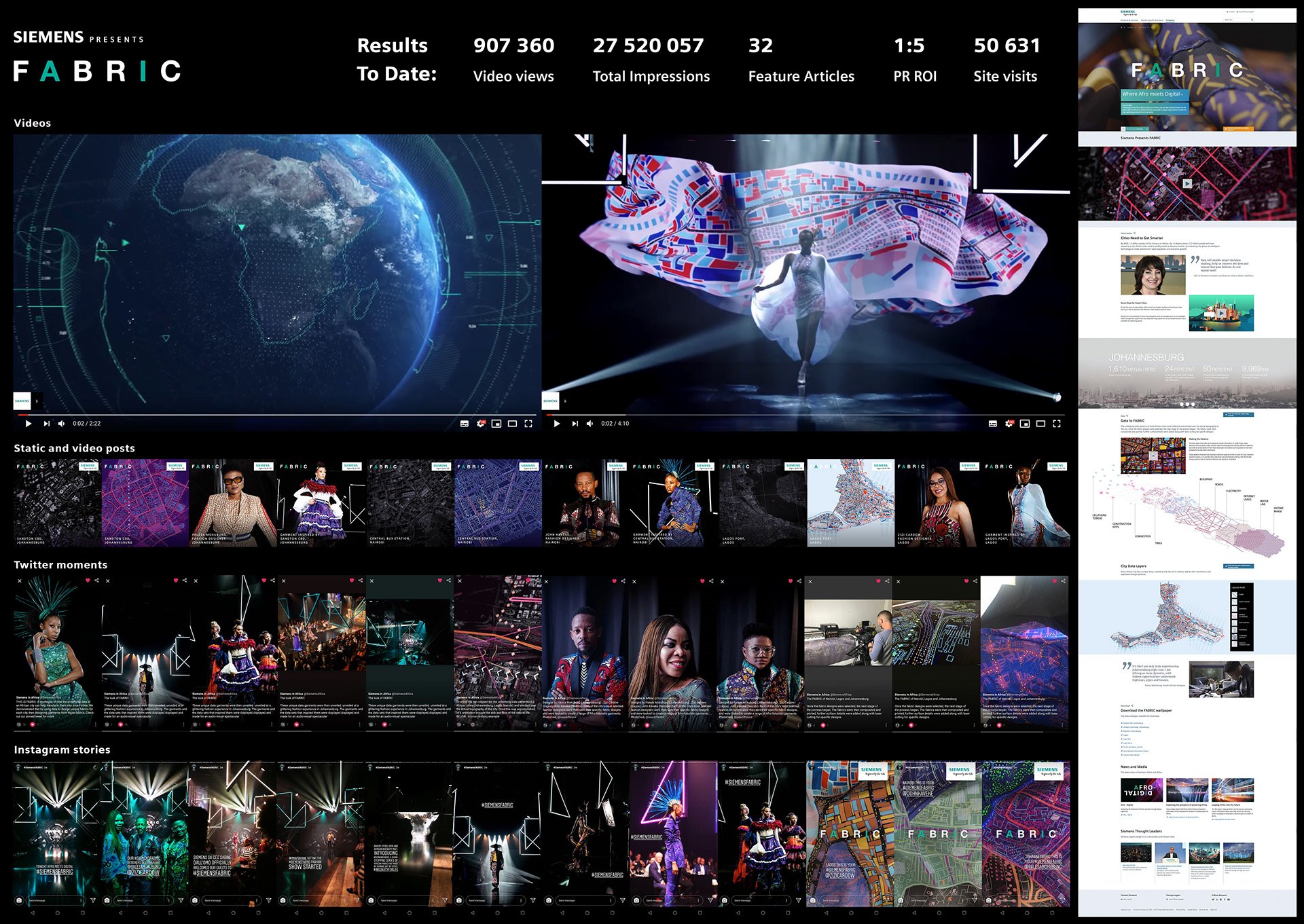Click Siemens channel logo on Earth video

pos(22,401)
